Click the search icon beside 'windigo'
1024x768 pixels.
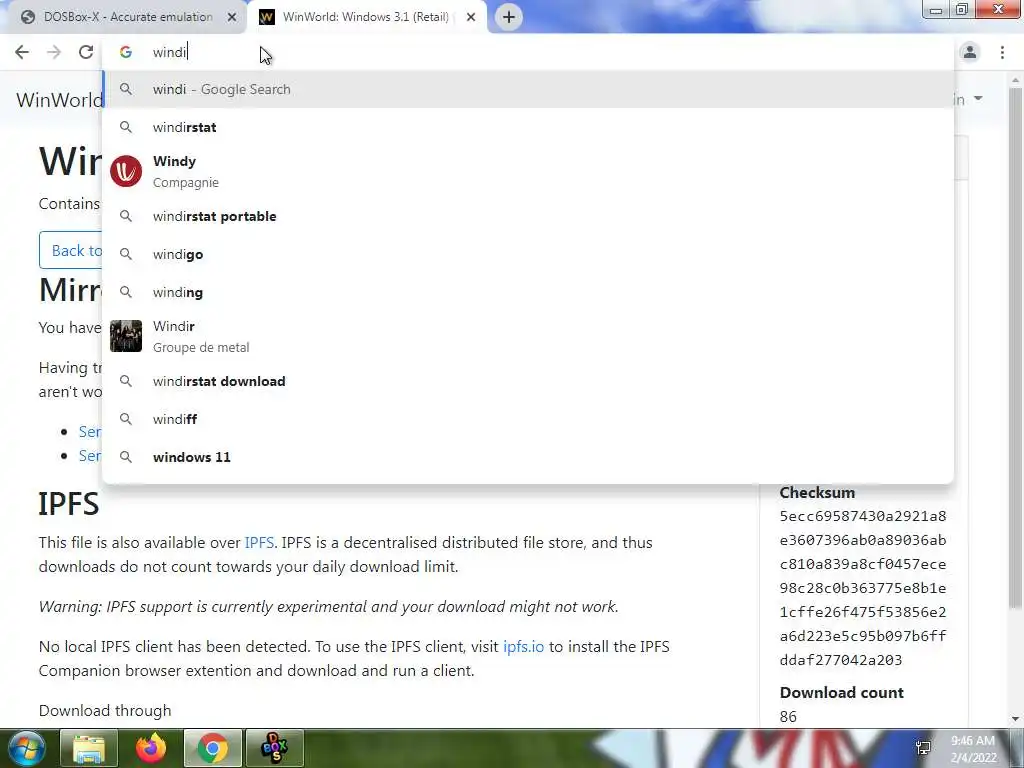point(126,254)
